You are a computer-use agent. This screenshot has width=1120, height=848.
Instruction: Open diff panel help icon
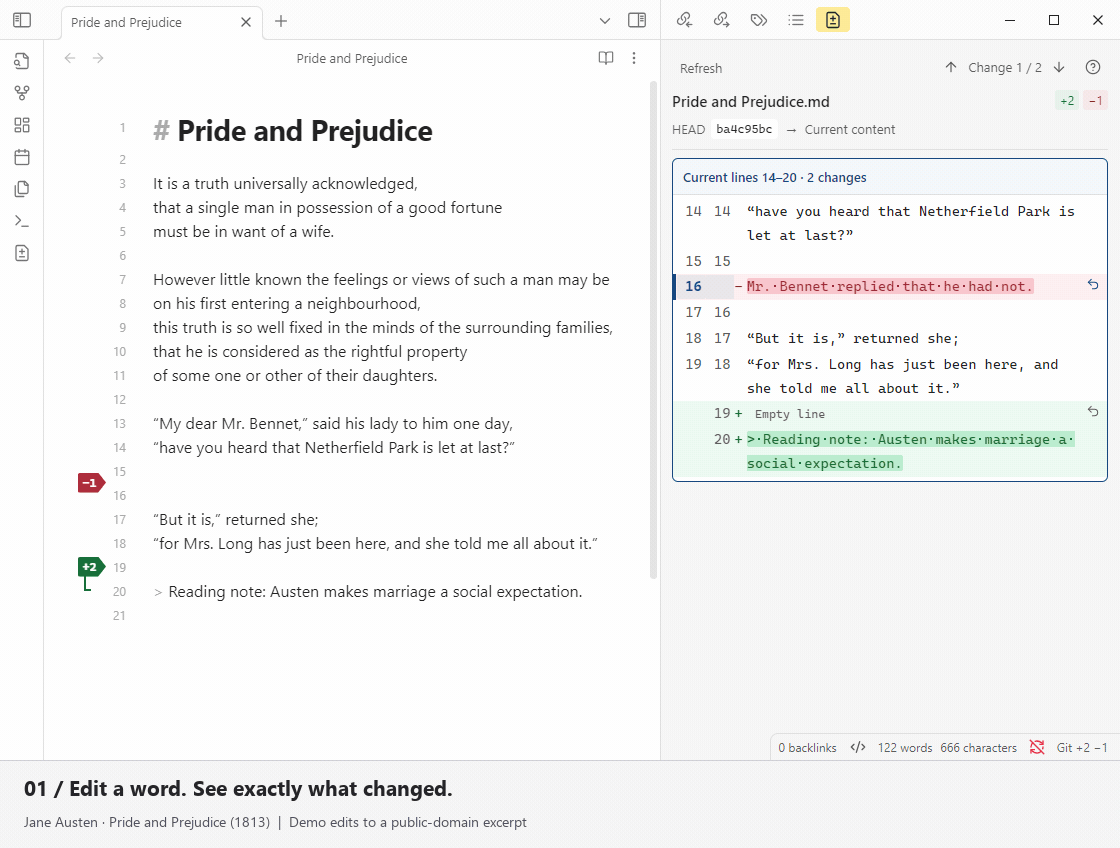pos(1093,67)
